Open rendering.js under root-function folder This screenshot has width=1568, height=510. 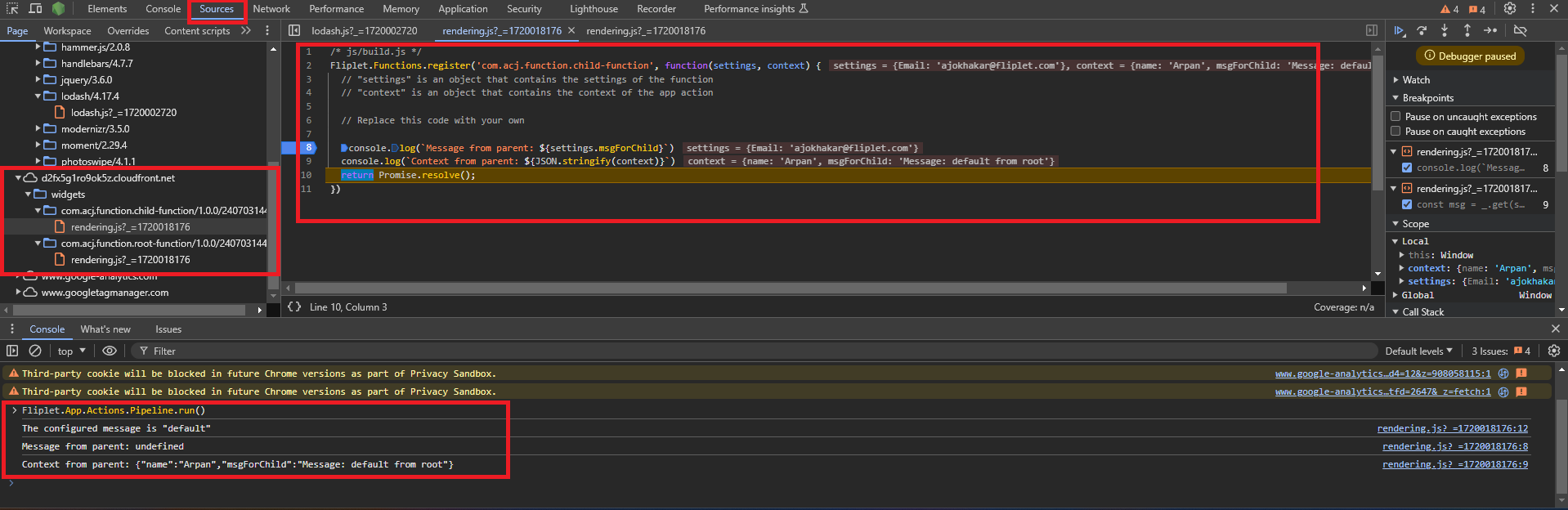tap(130, 260)
